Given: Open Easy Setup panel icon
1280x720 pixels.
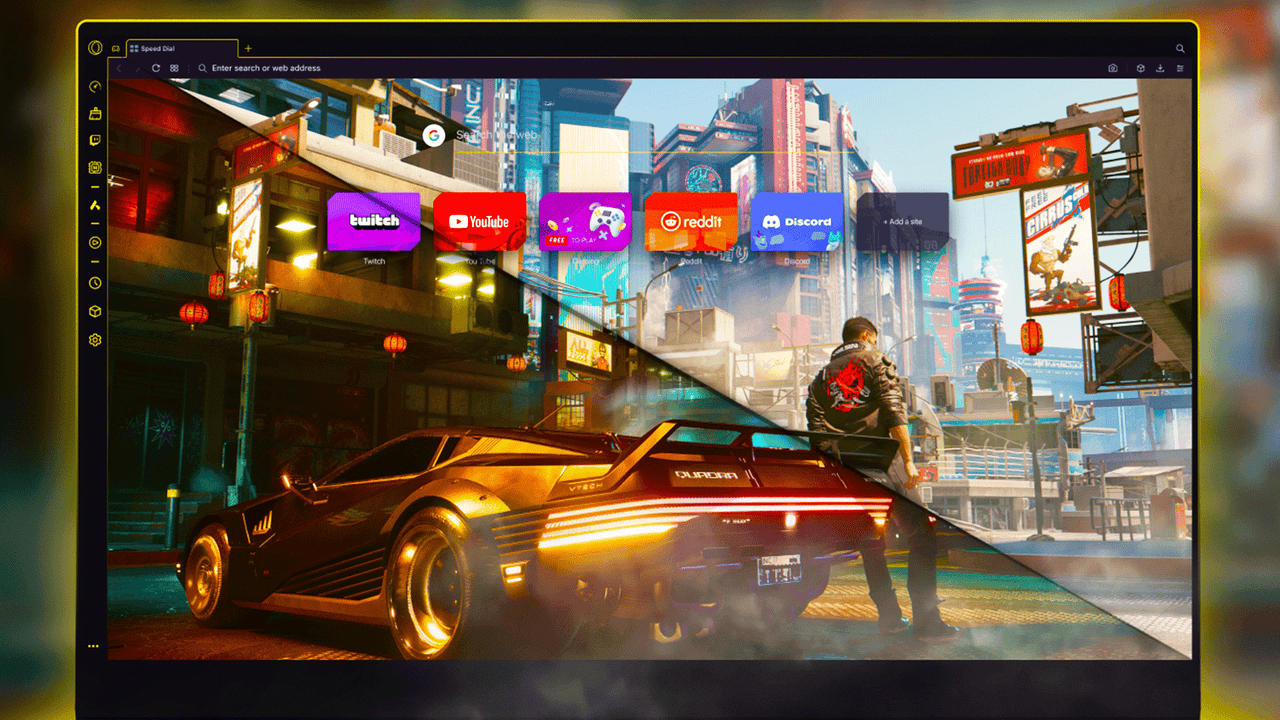Looking at the screenshot, I should point(1180,68).
